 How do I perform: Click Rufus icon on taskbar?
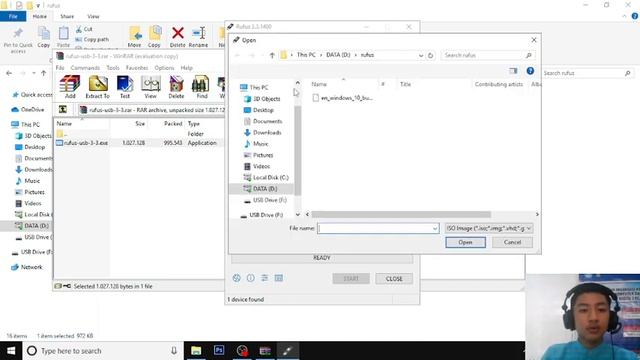287,351
